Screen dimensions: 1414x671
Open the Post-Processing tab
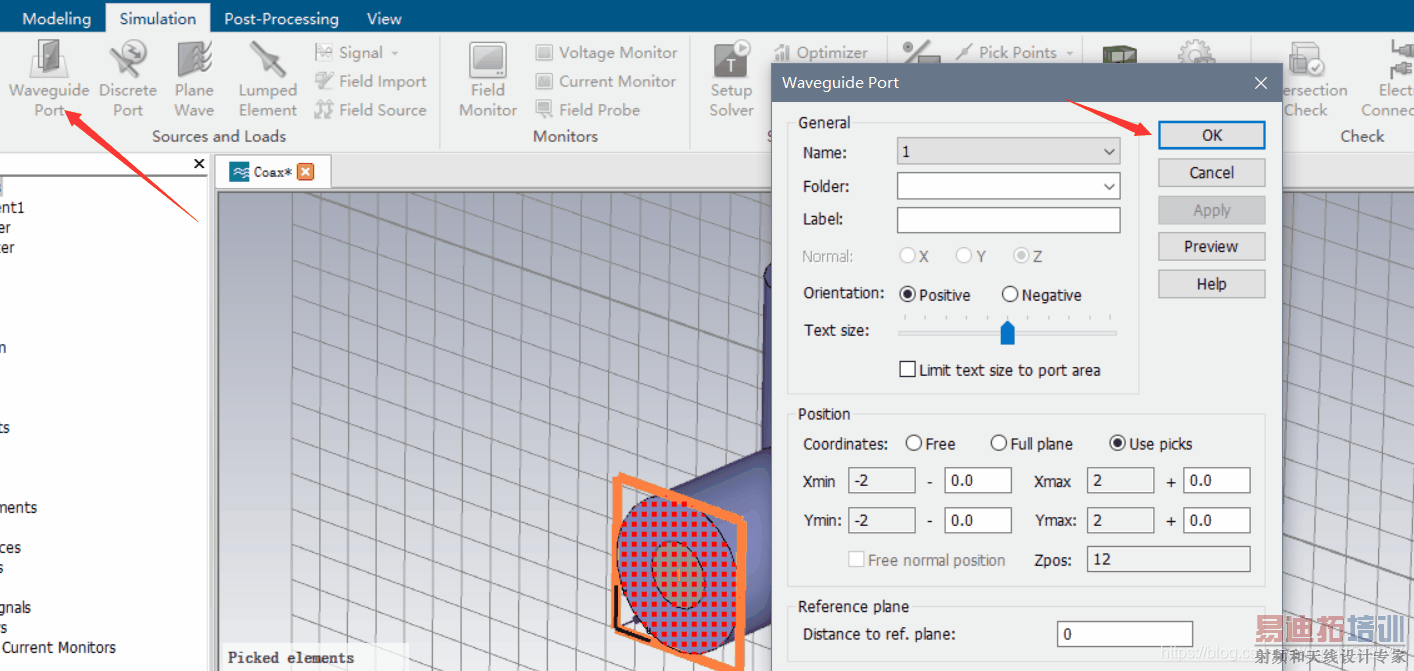coord(281,18)
